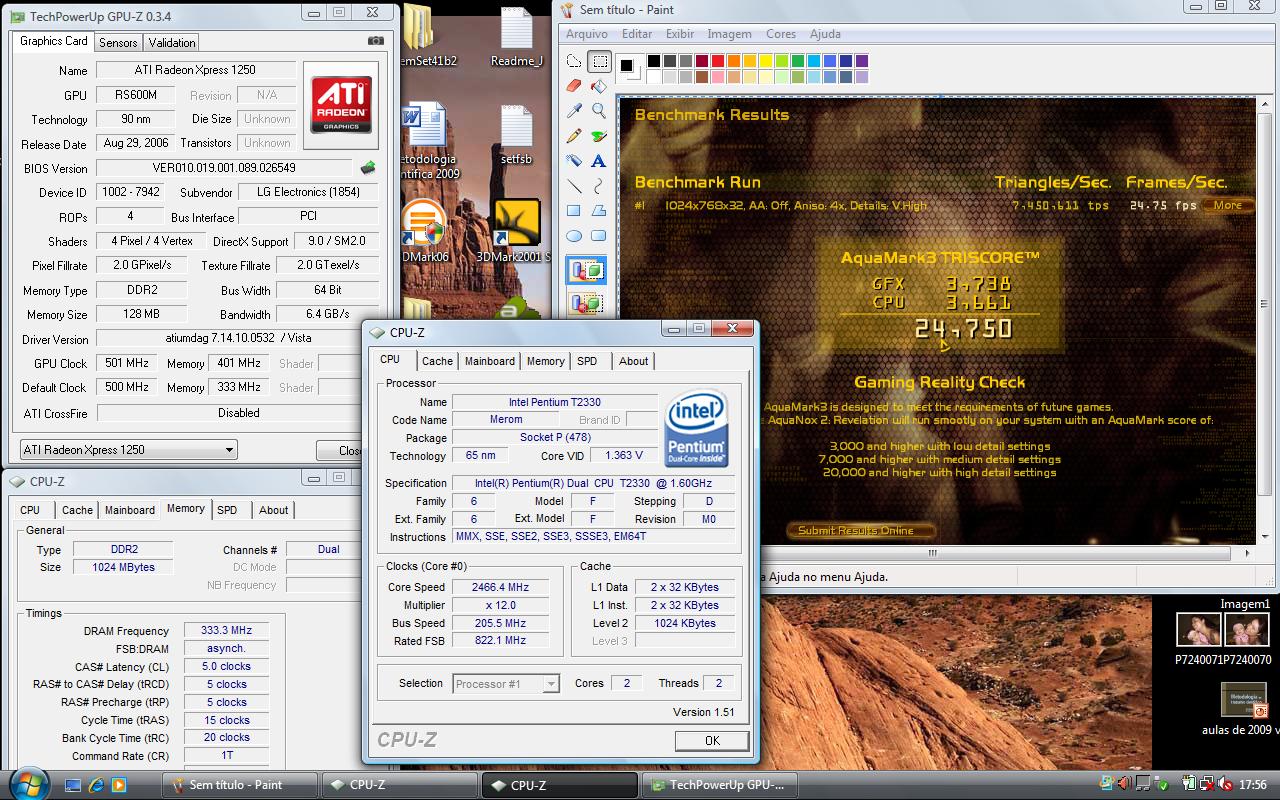Click OK in the CPU-Z window
The width and height of the screenshot is (1280, 800).
(712, 741)
